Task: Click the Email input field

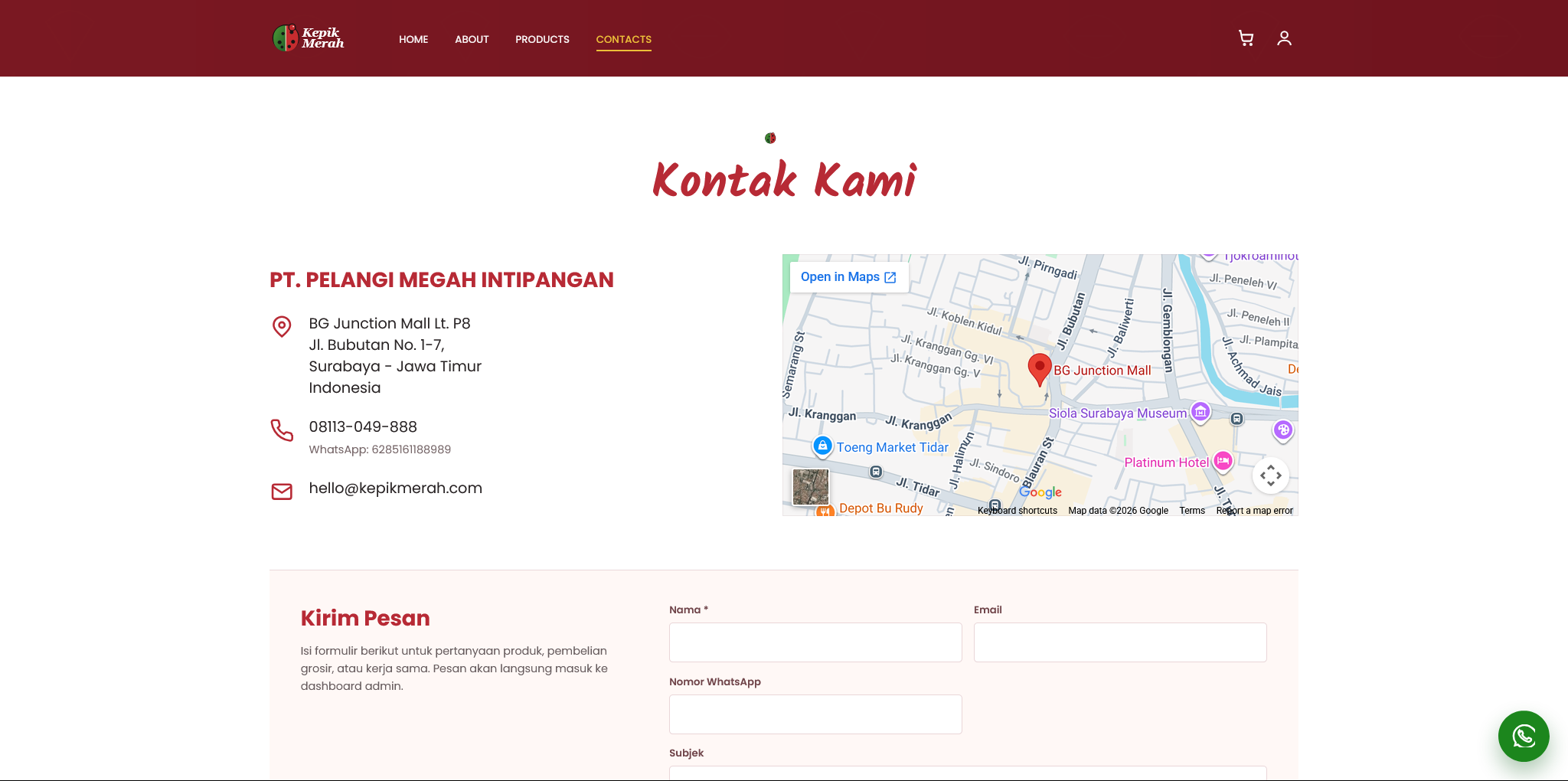Action: click(x=1120, y=642)
